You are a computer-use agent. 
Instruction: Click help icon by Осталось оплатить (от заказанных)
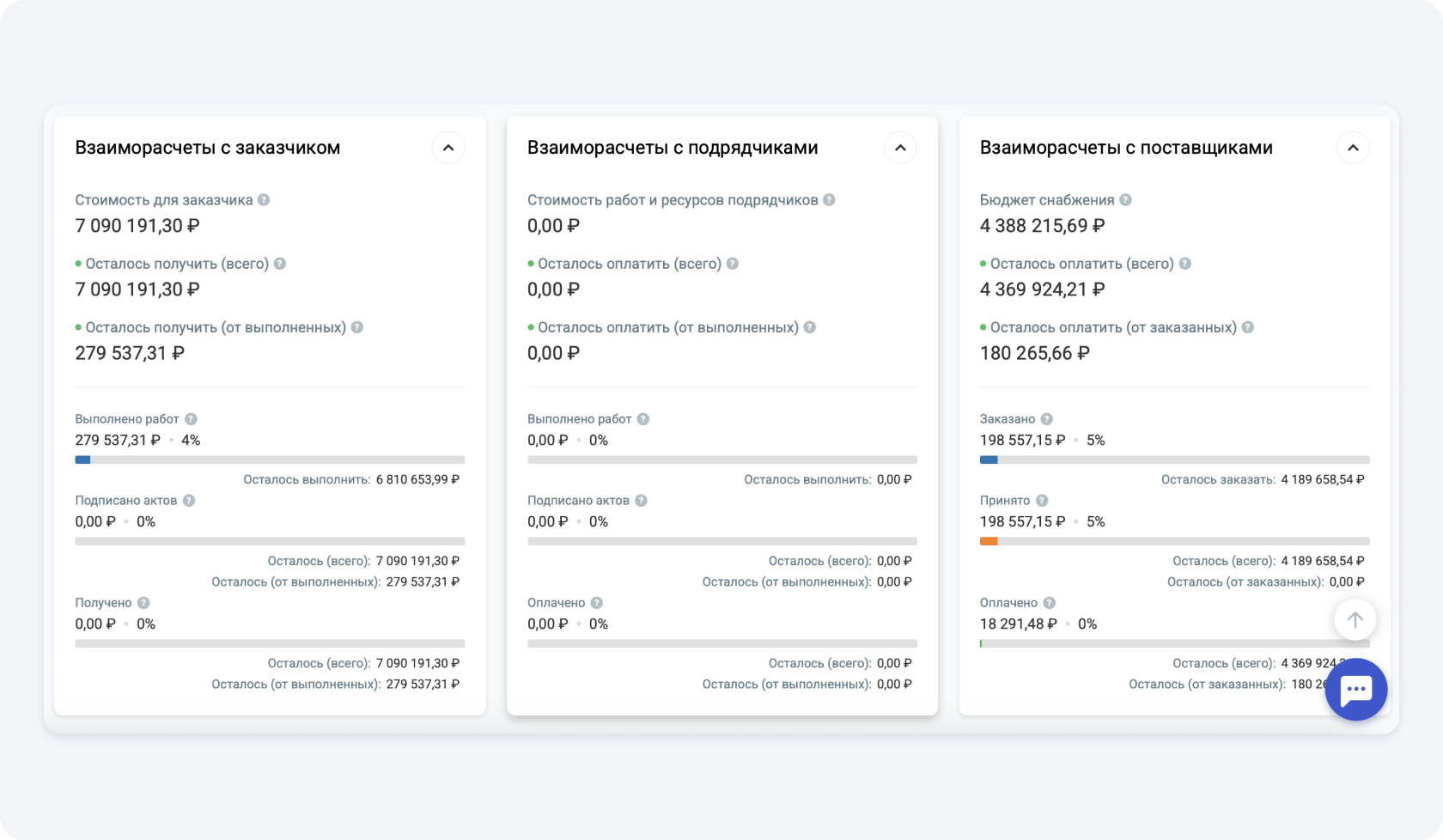point(1248,327)
